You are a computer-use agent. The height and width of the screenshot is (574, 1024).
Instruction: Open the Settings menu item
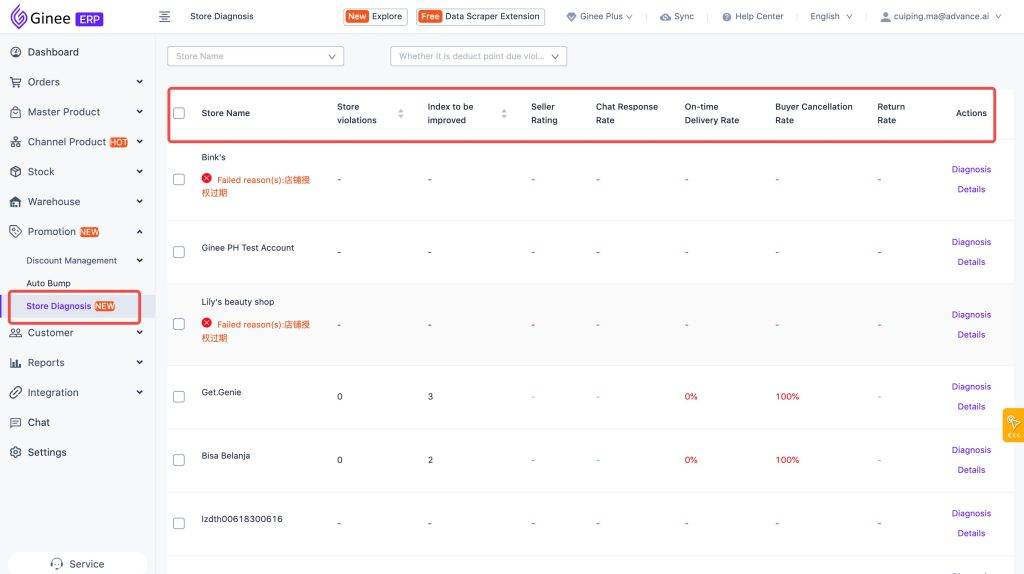(77, 453)
